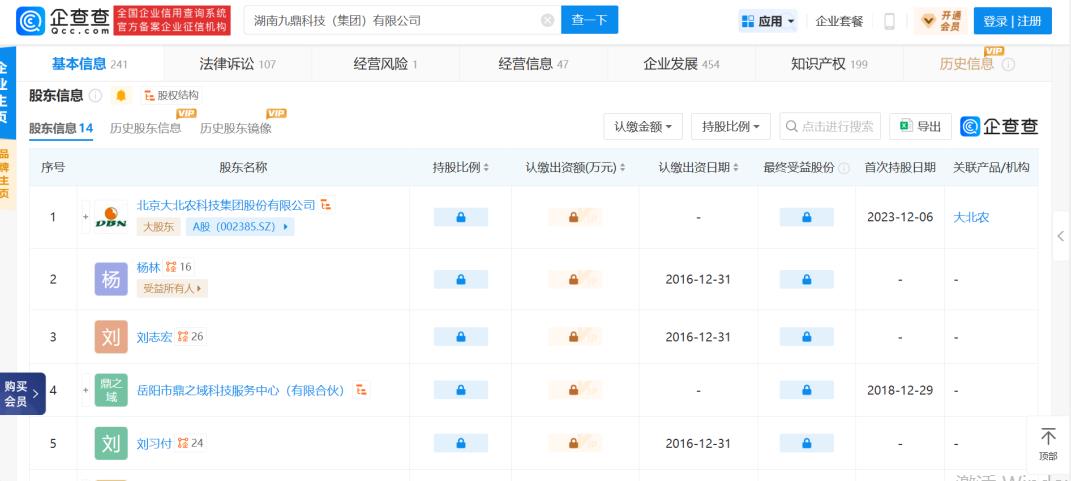Image resolution: width=1071 pixels, height=481 pixels.
Task: Open 股权结构 button
Action: (171, 96)
